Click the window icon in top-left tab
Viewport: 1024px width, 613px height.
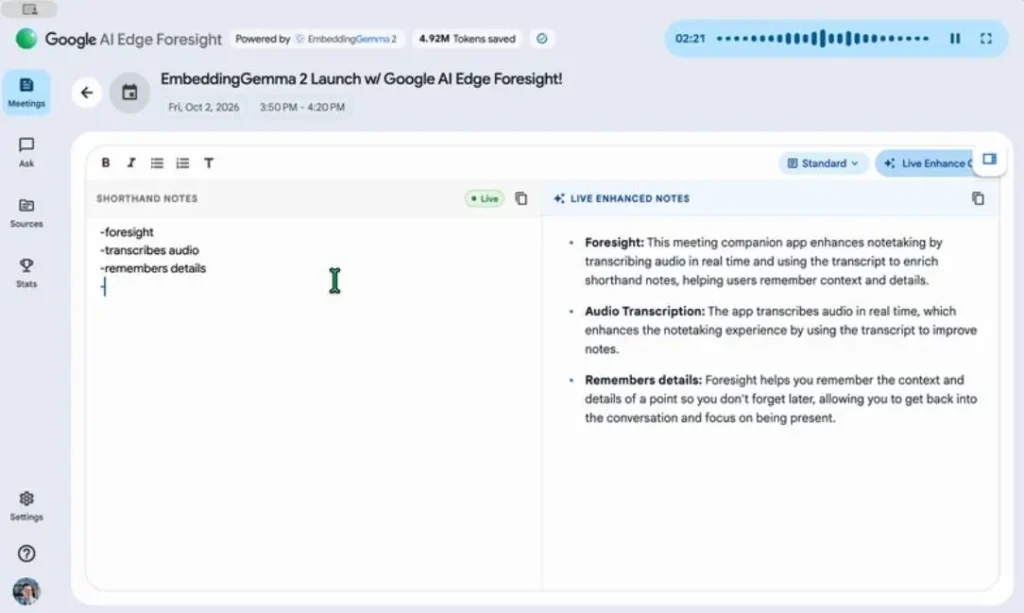click(29, 9)
